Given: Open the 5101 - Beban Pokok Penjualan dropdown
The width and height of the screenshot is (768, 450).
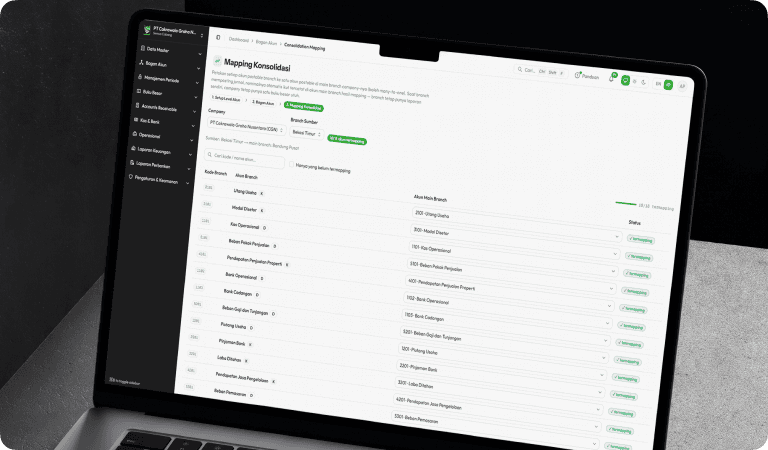Looking at the screenshot, I should (510, 277).
